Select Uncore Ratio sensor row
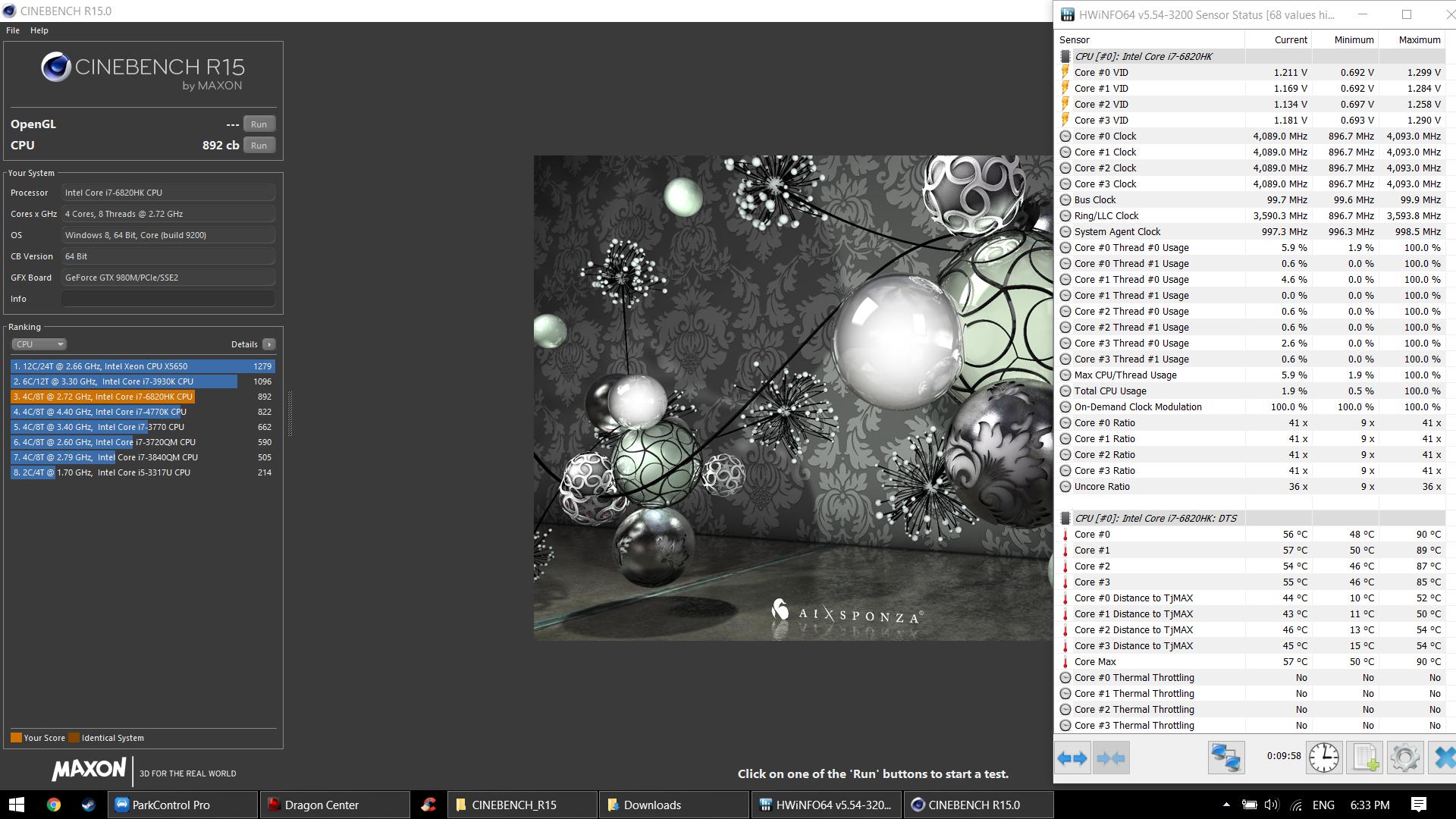1456x819 pixels. (x=1250, y=486)
